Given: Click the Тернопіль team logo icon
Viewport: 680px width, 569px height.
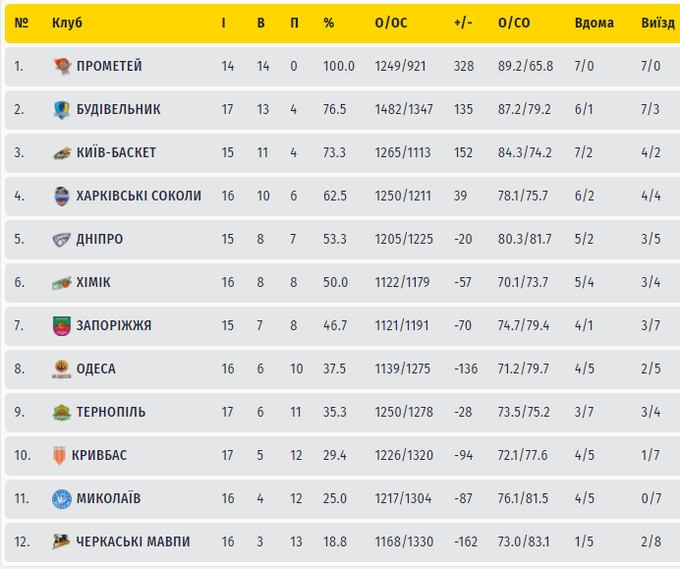Looking at the screenshot, I should point(62,412).
